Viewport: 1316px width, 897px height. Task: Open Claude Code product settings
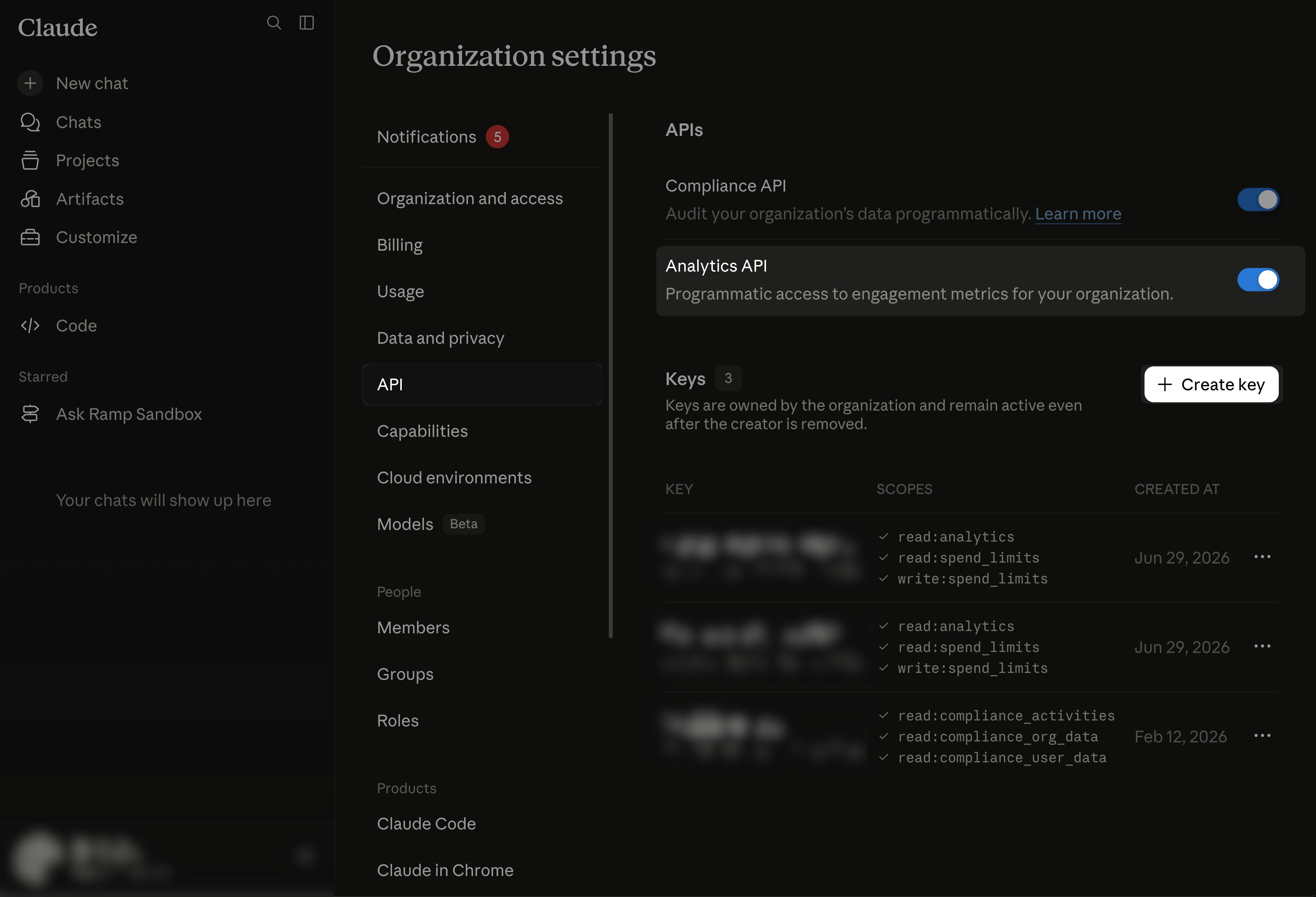coord(483,823)
